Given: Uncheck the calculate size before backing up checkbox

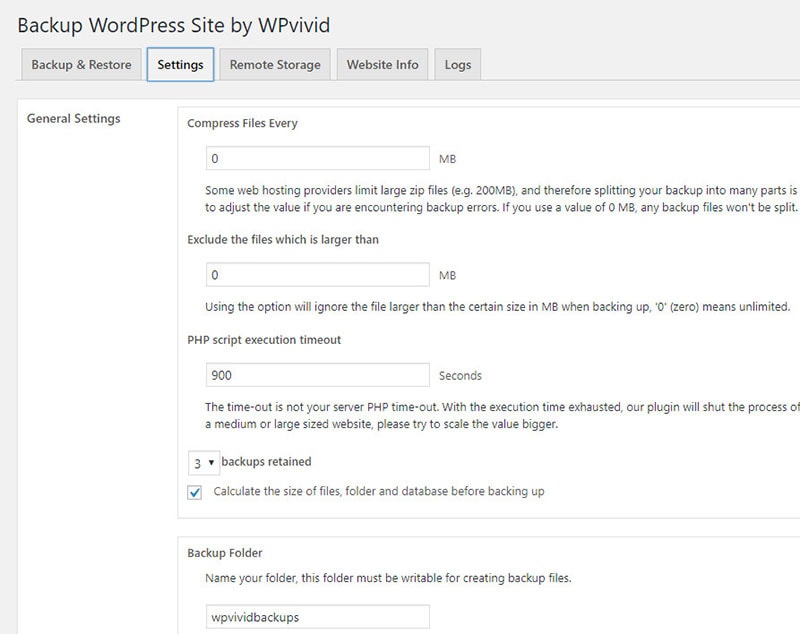Looking at the screenshot, I should click(x=194, y=492).
